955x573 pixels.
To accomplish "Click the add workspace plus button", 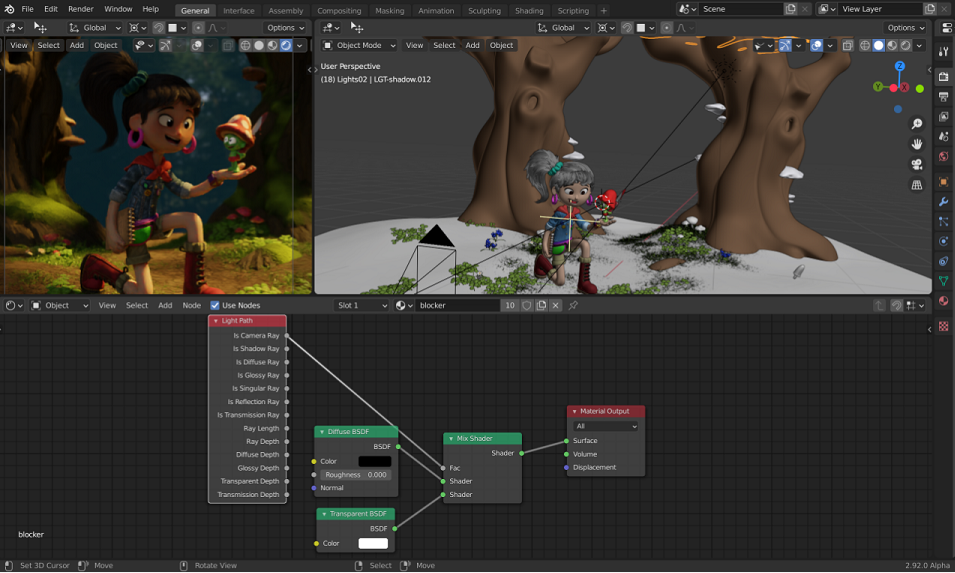I will pyautogui.click(x=604, y=10).
